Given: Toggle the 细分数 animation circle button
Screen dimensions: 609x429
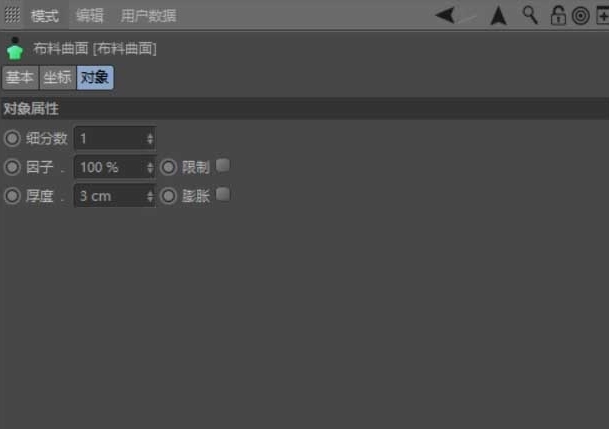Looking at the screenshot, I should [x=12, y=138].
